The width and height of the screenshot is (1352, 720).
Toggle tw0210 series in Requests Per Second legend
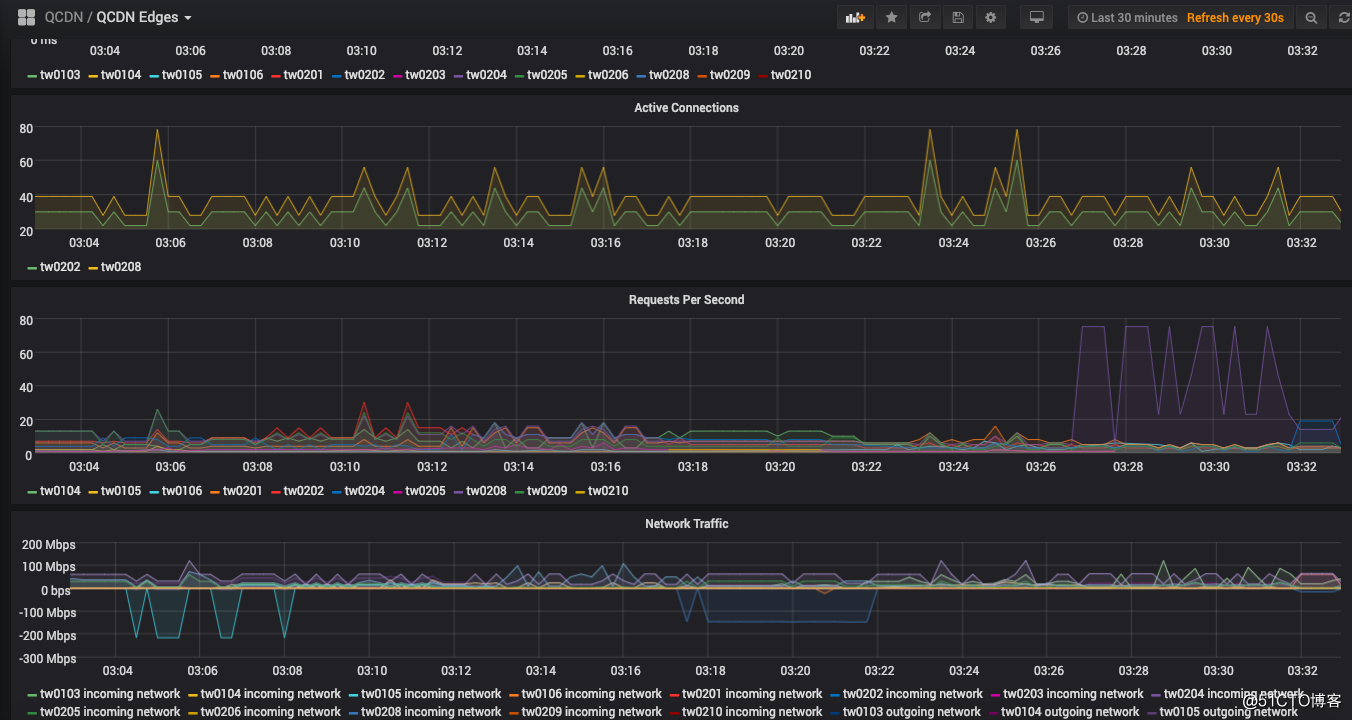tap(608, 491)
